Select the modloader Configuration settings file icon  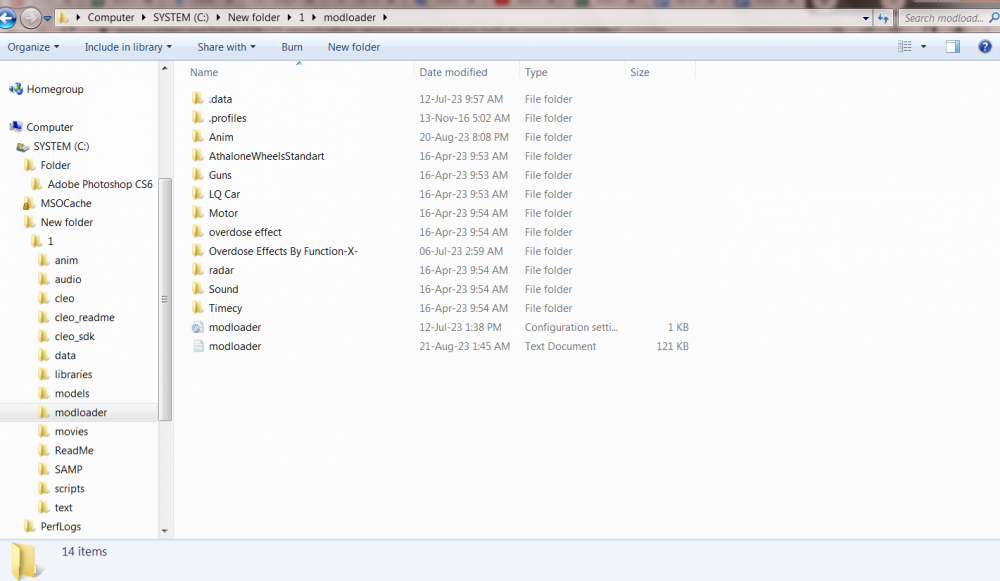click(x=198, y=327)
